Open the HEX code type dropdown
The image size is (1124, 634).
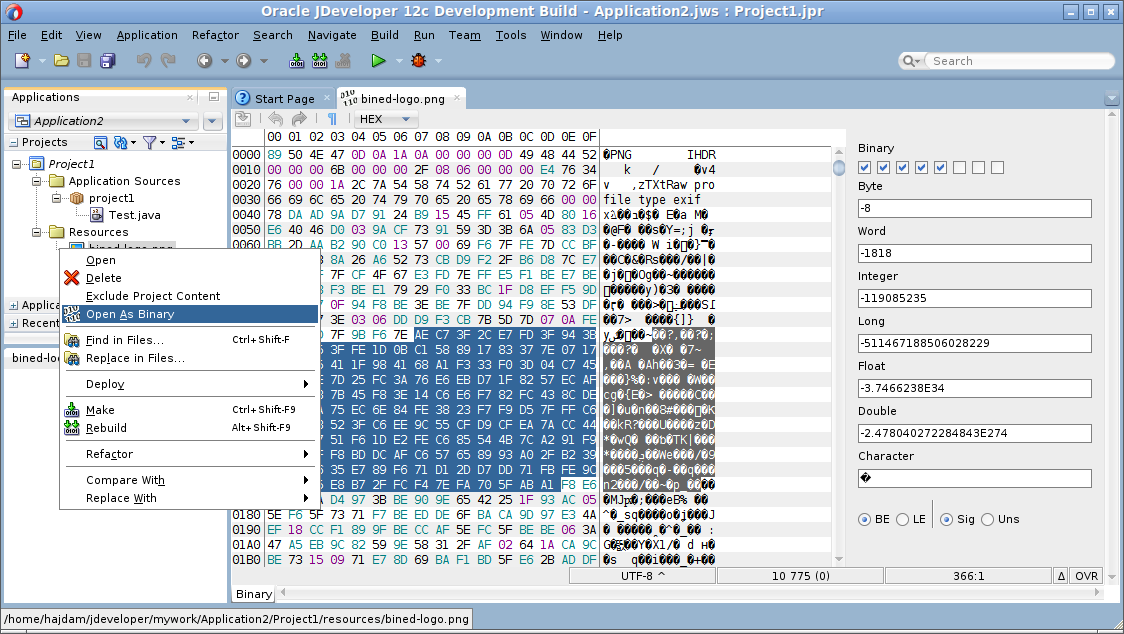pos(385,119)
